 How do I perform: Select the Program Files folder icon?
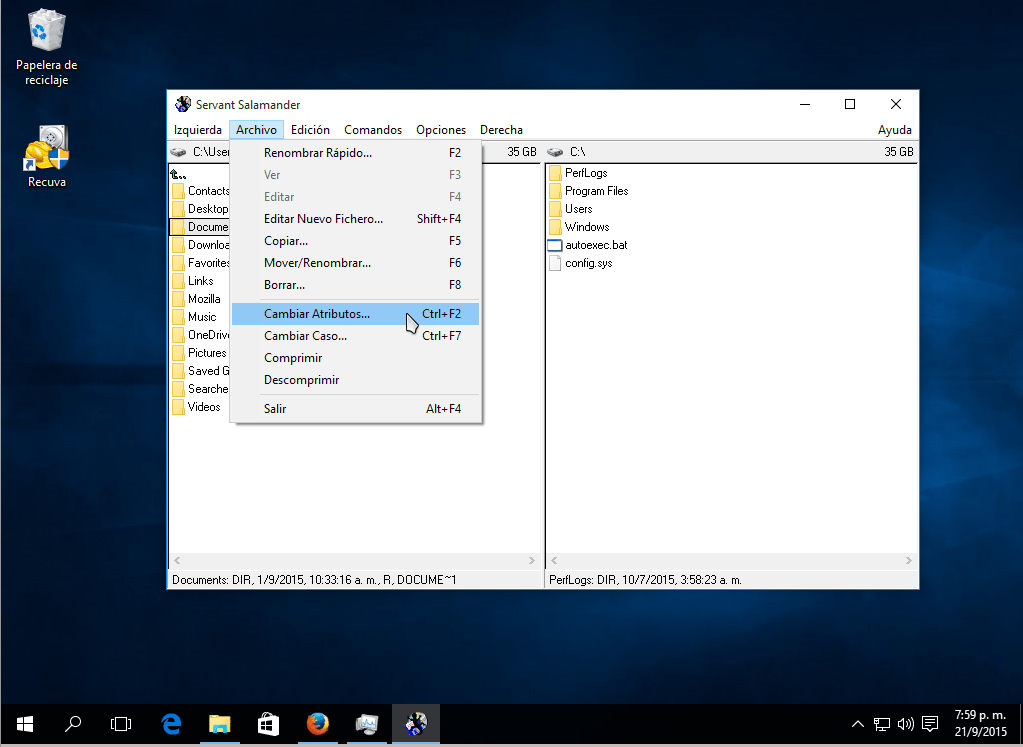(555, 191)
